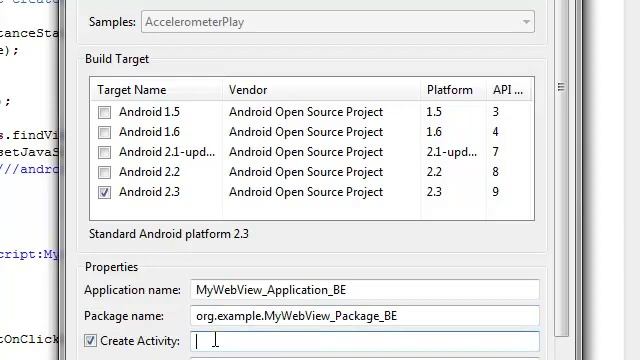Screen dimensions: 640x360
Task: Select the Android 2.3 target name
Action: coord(149,192)
